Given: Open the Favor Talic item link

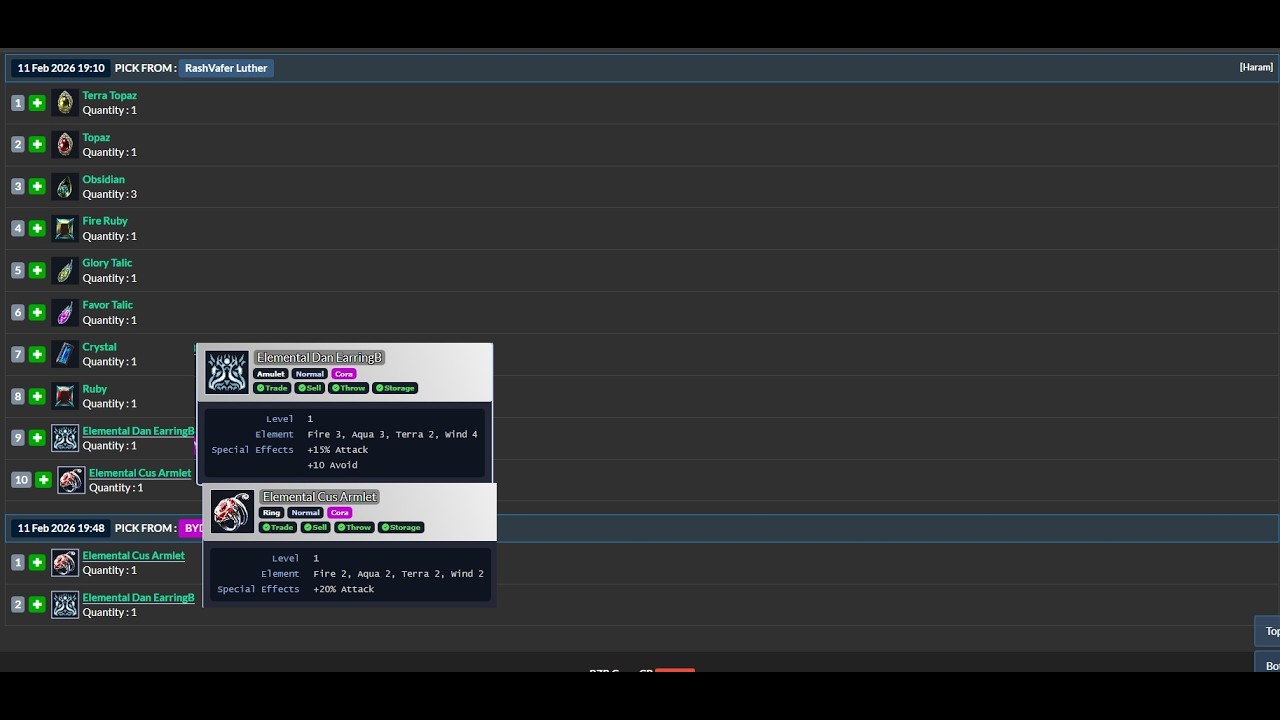Looking at the screenshot, I should (x=107, y=305).
